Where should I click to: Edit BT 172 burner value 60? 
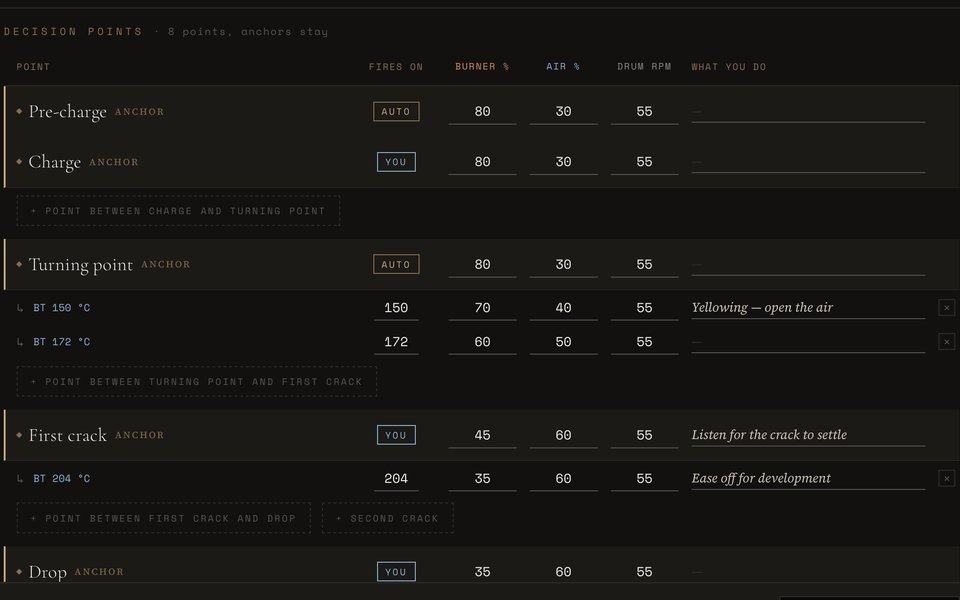482,342
